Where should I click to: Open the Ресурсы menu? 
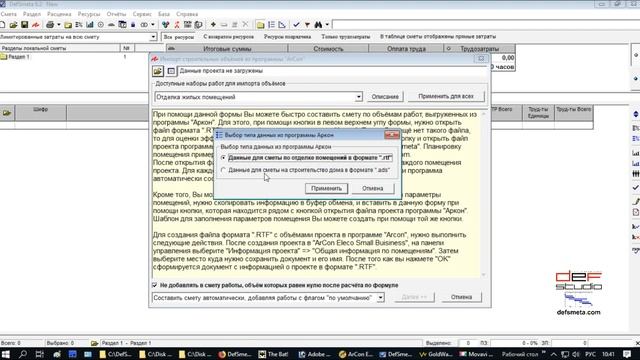[x=89, y=14]
